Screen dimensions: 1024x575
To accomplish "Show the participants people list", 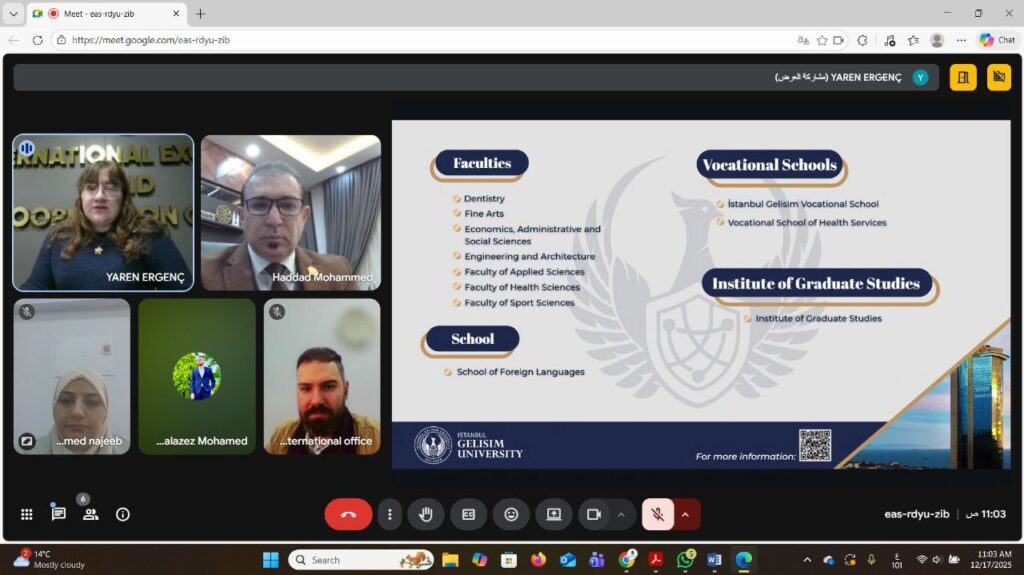I will coord(90,514).
